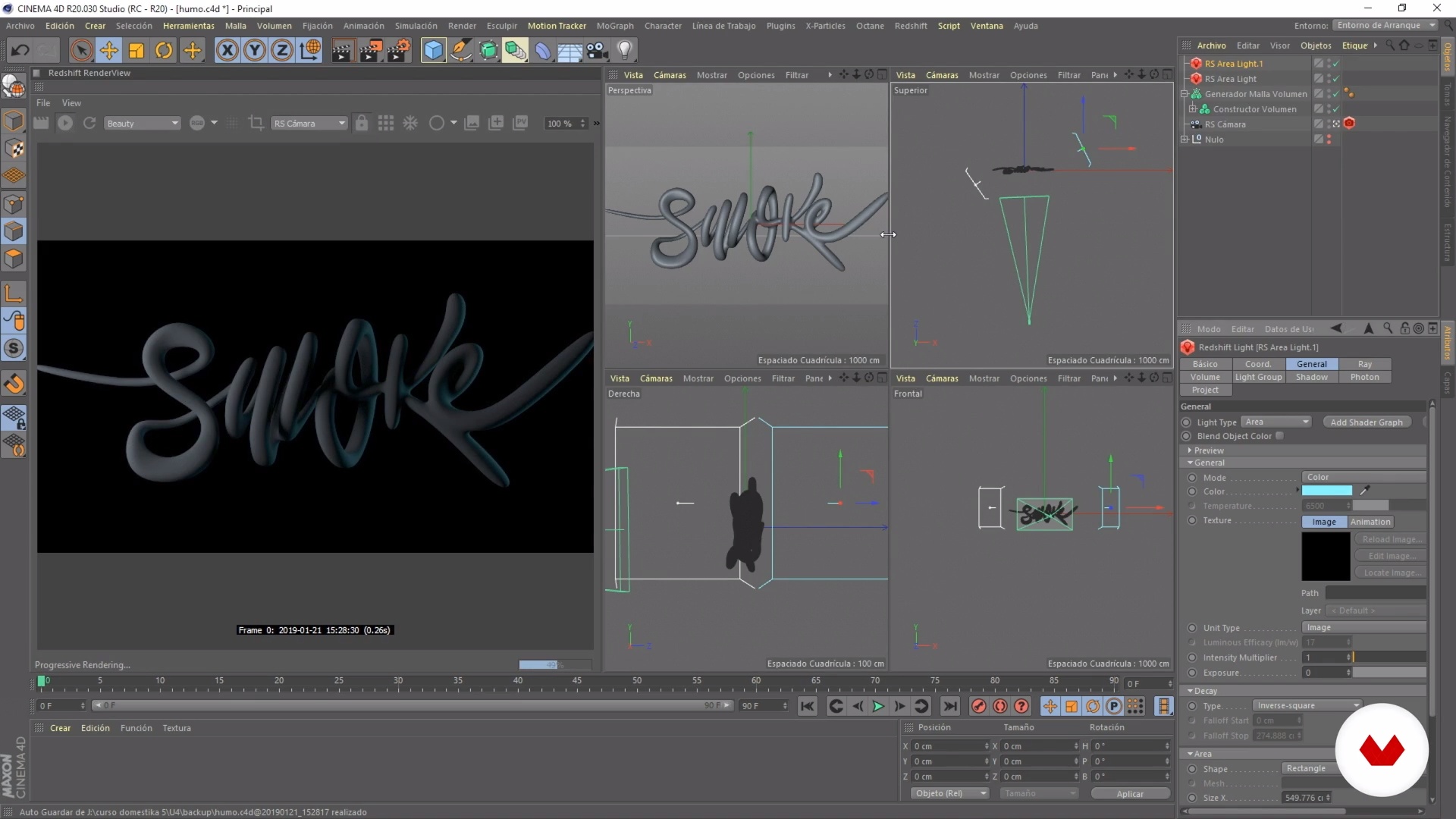Open the Cube primitive object menu

coord(433,51)
